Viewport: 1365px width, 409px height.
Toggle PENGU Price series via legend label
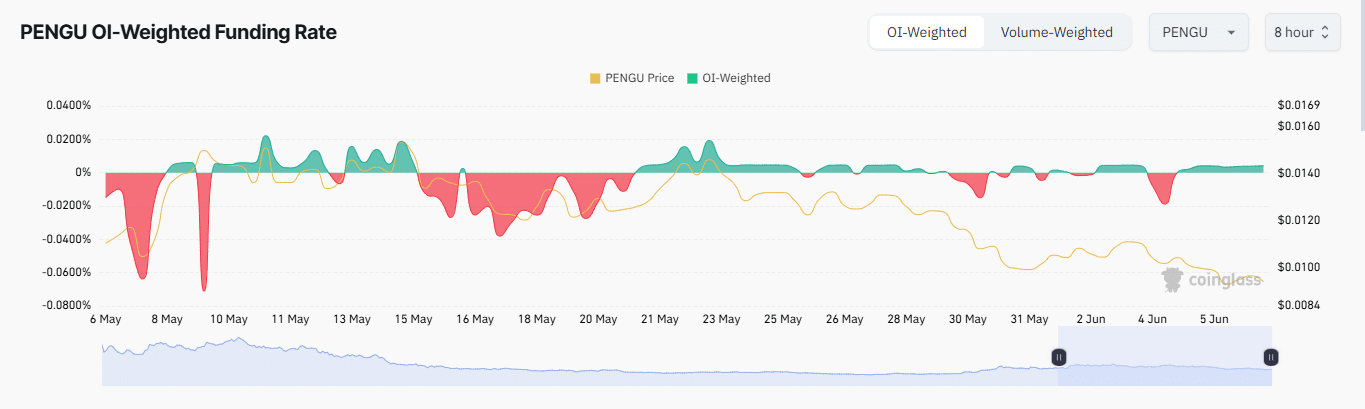(x=639, y=78)
